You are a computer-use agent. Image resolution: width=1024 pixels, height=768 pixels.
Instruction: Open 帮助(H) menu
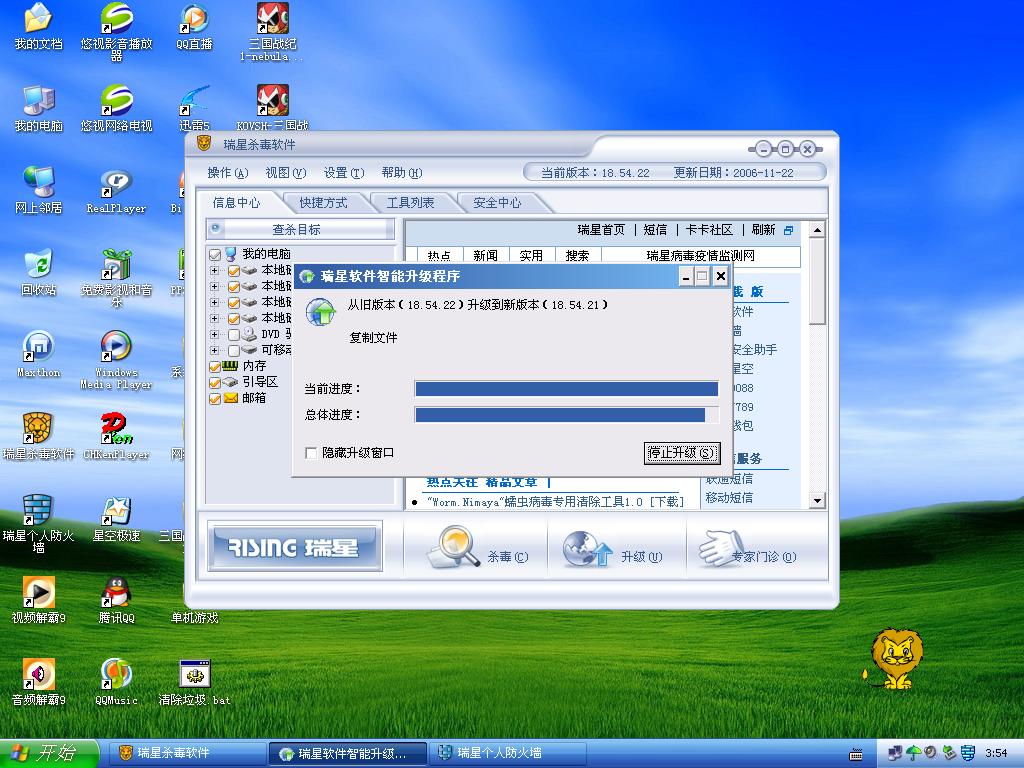click(402, 173)
